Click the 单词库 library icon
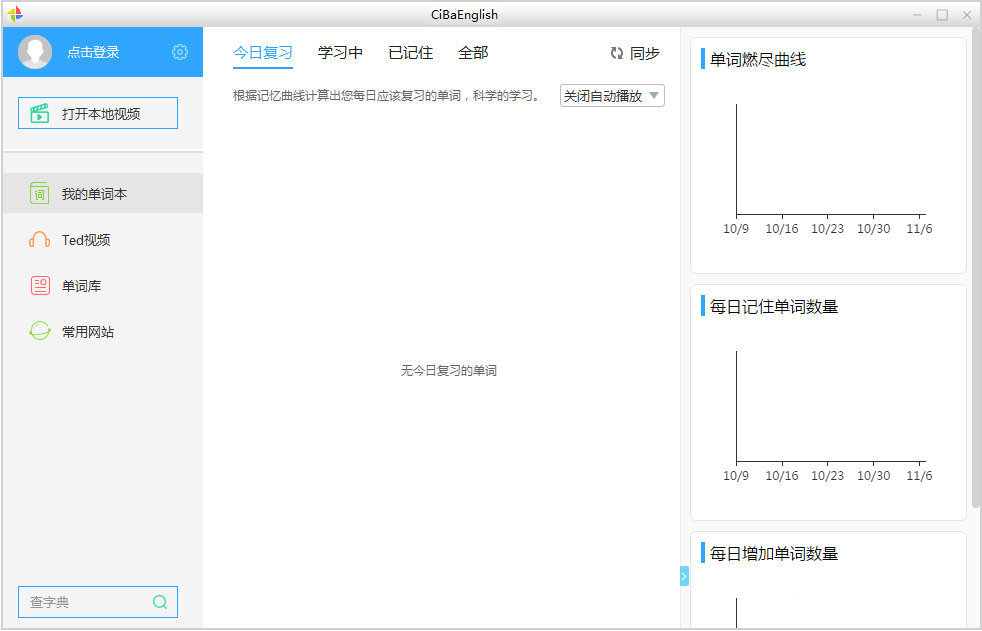Viewport: 982px width, 631px height. pyautogui.click(x=39, y=286)
